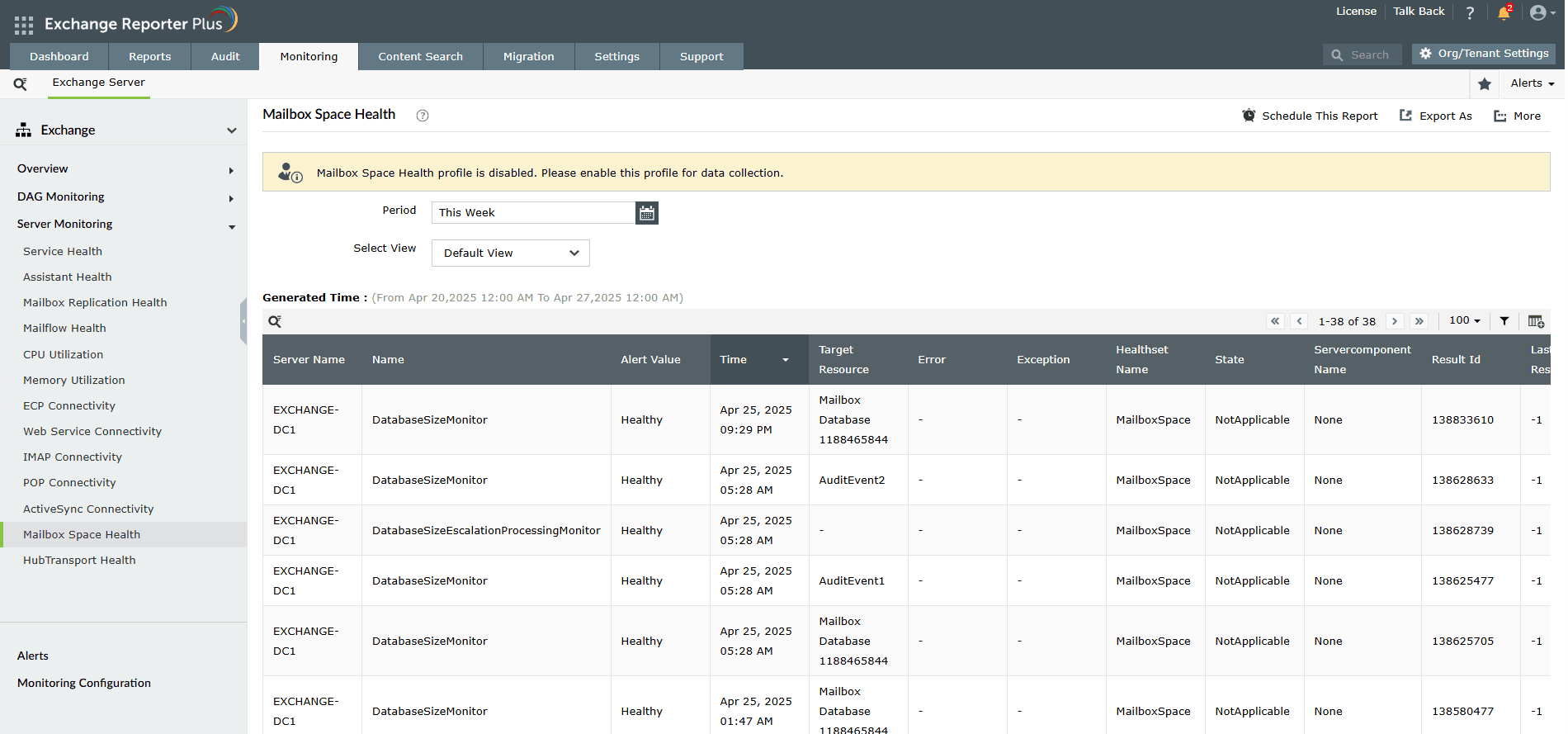Open HubTransport Health in the sidebar
This screenshot has width=1568, height=734.
pos(79,561)
